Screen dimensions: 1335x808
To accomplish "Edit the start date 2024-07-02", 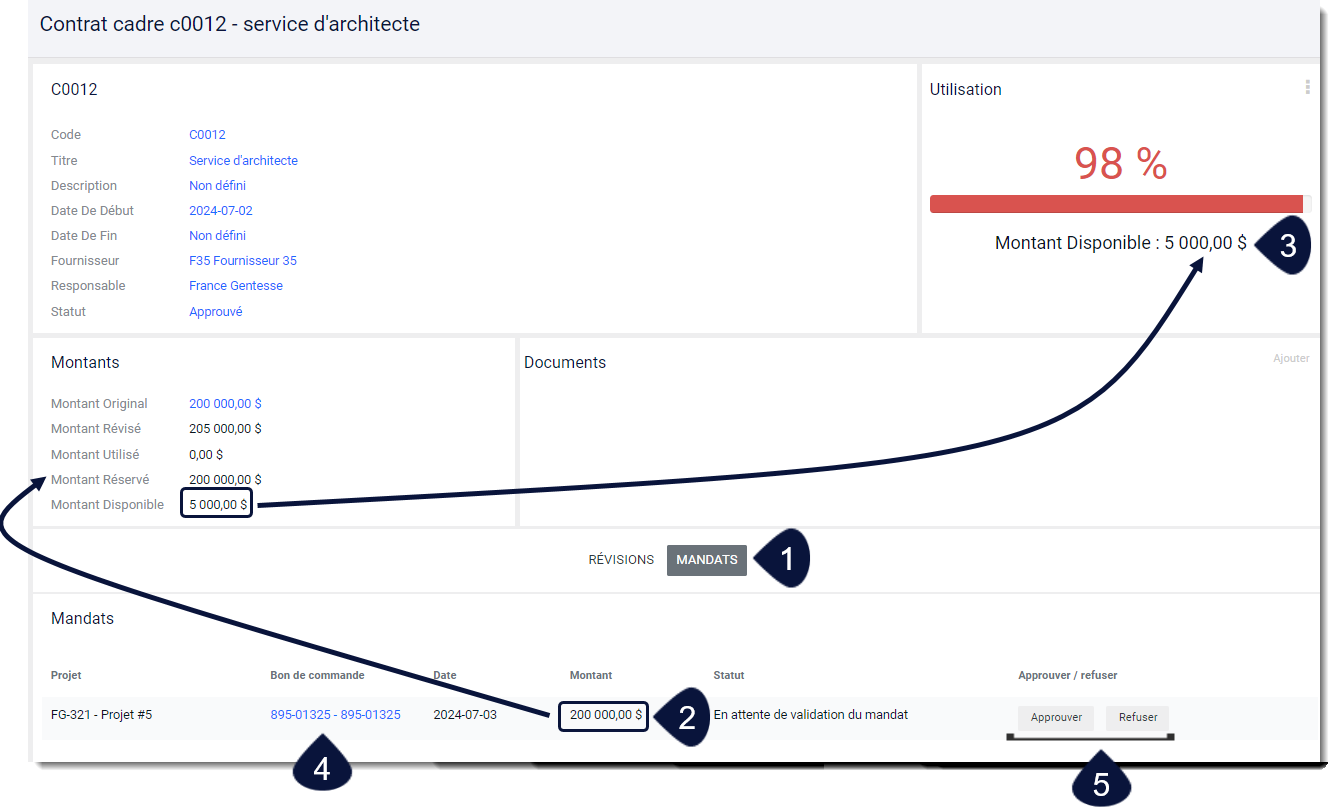I will (221, 211).
